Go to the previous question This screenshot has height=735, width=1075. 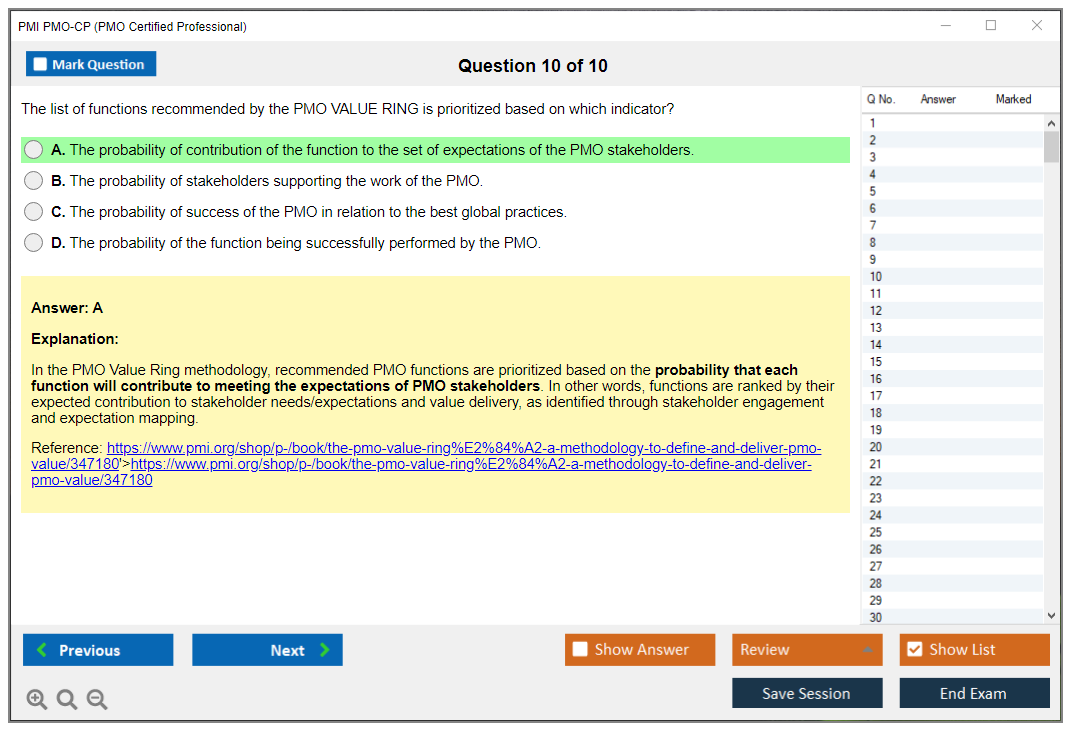pos(98,650)
